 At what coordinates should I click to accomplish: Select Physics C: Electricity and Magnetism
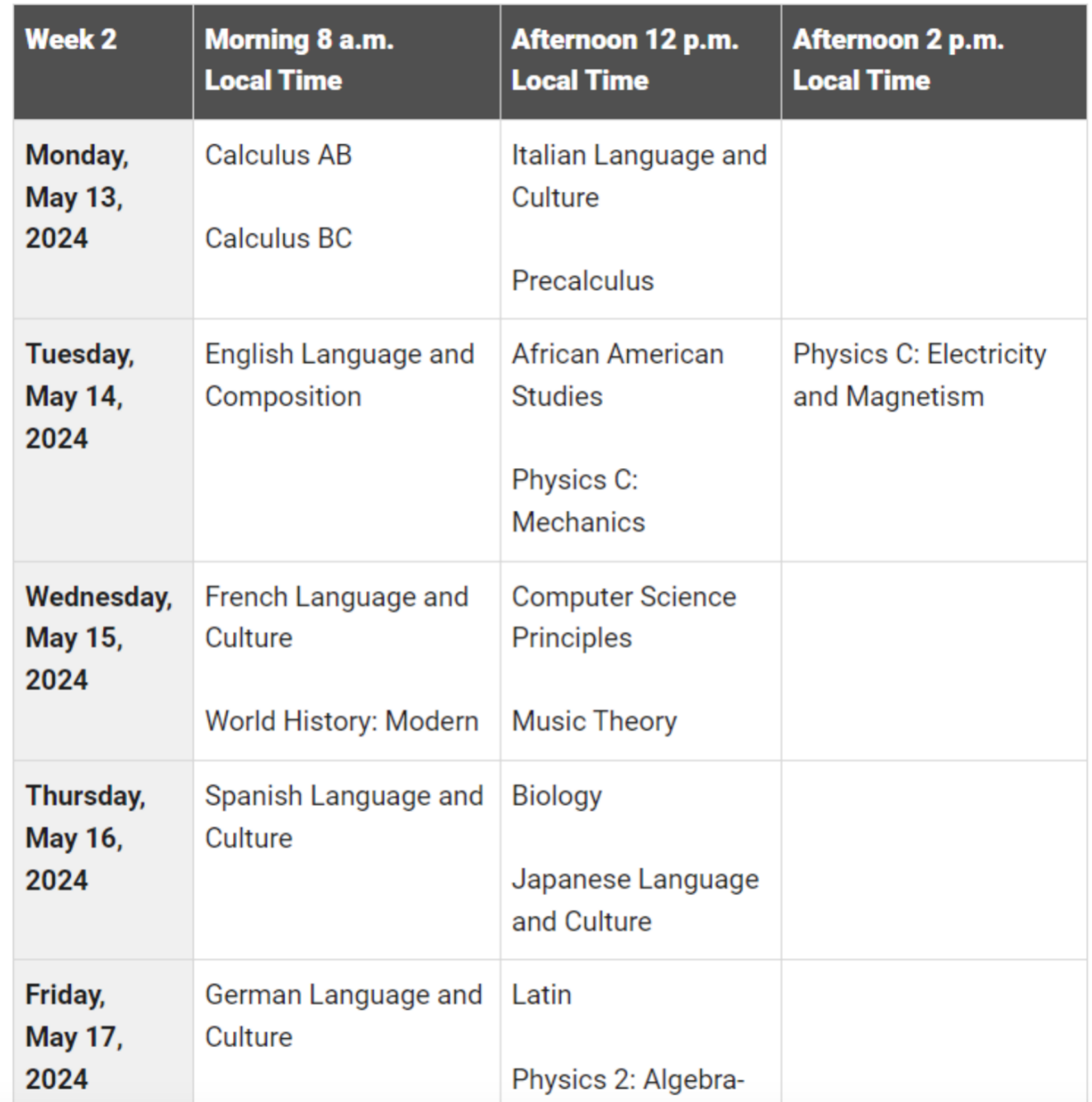click(919, 375)
